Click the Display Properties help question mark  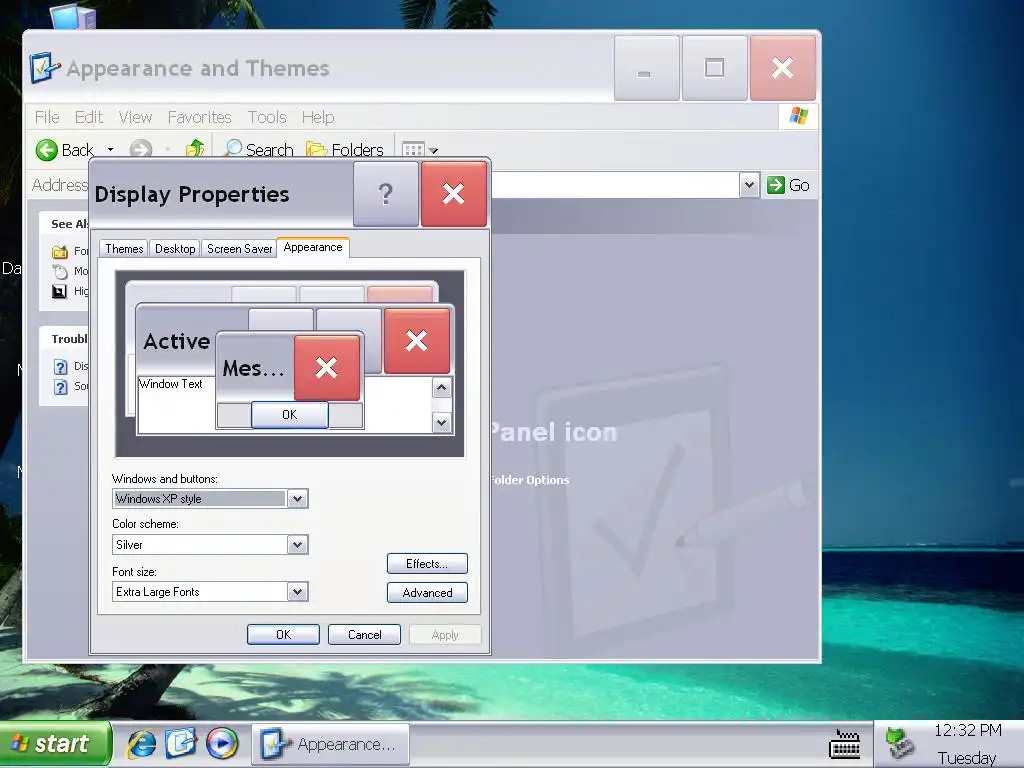point(386,194)
